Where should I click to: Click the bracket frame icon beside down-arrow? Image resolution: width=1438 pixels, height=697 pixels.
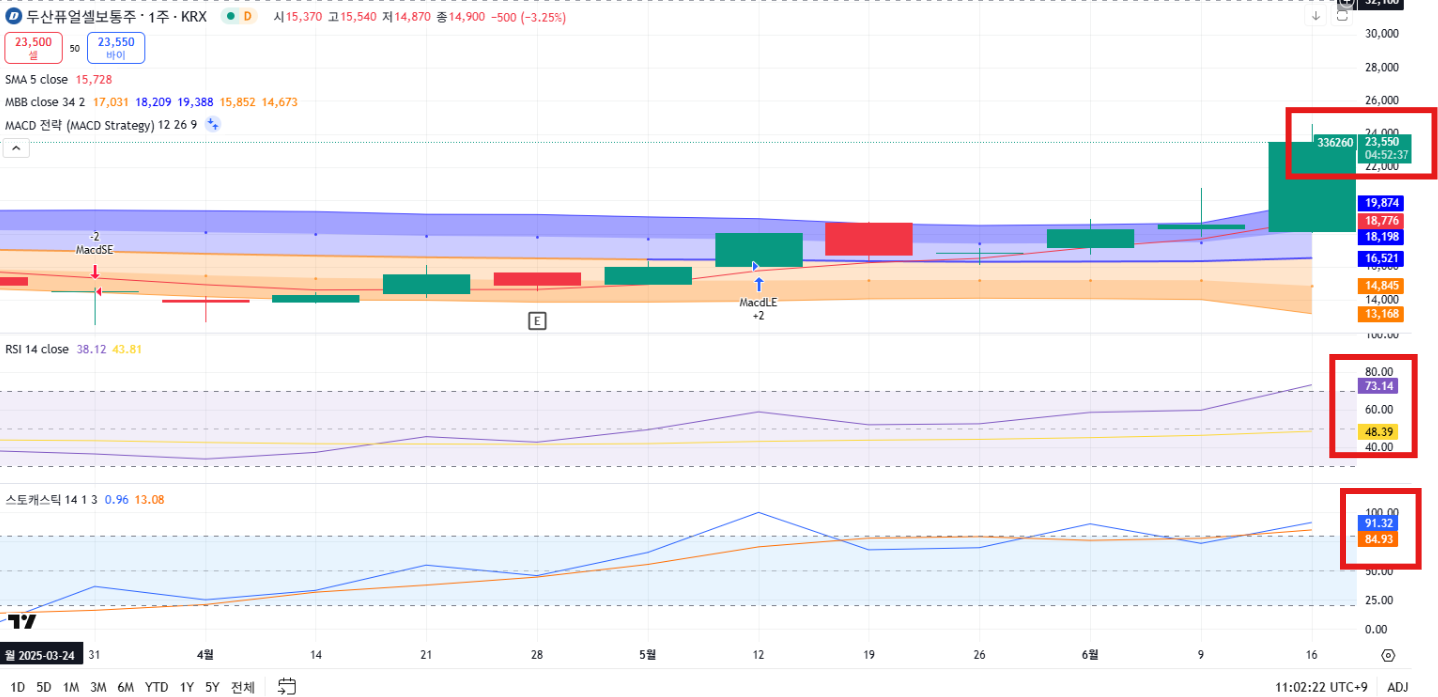(1343, 16)
